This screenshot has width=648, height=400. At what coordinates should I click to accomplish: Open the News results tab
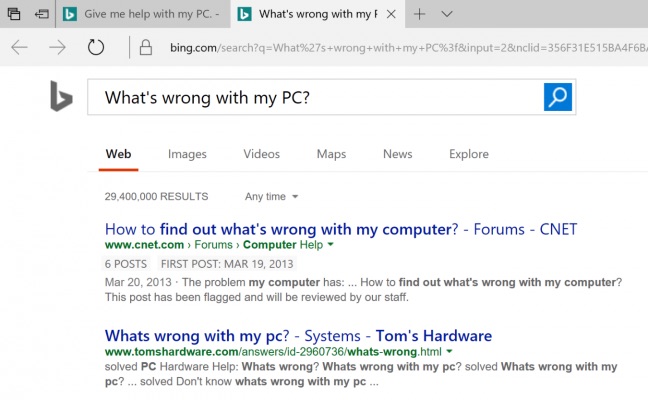click(398, 154)
